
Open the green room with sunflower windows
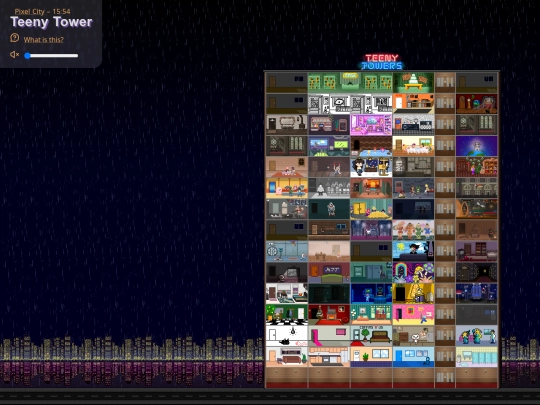tap(350, 83)
